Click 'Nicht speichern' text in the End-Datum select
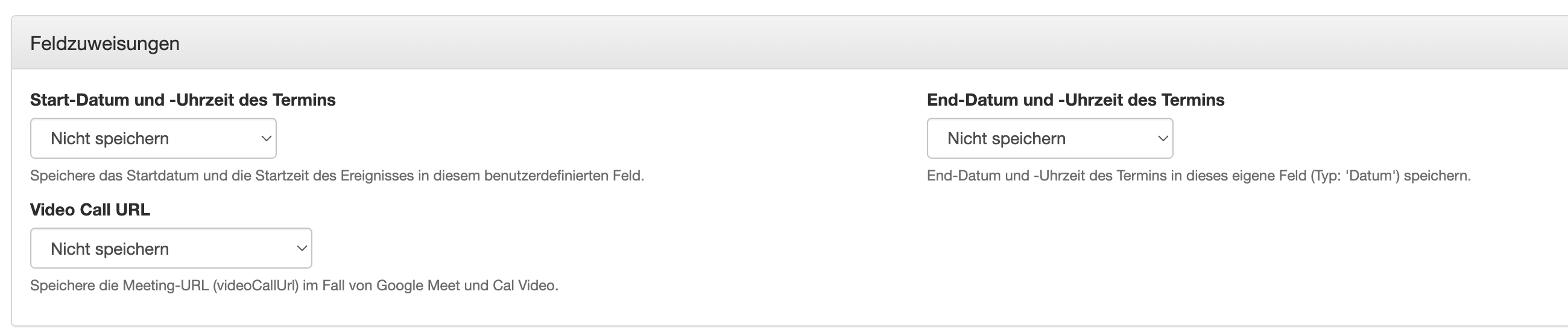The width and height of the screenshot is (1568, 332). click(1006, 139)
